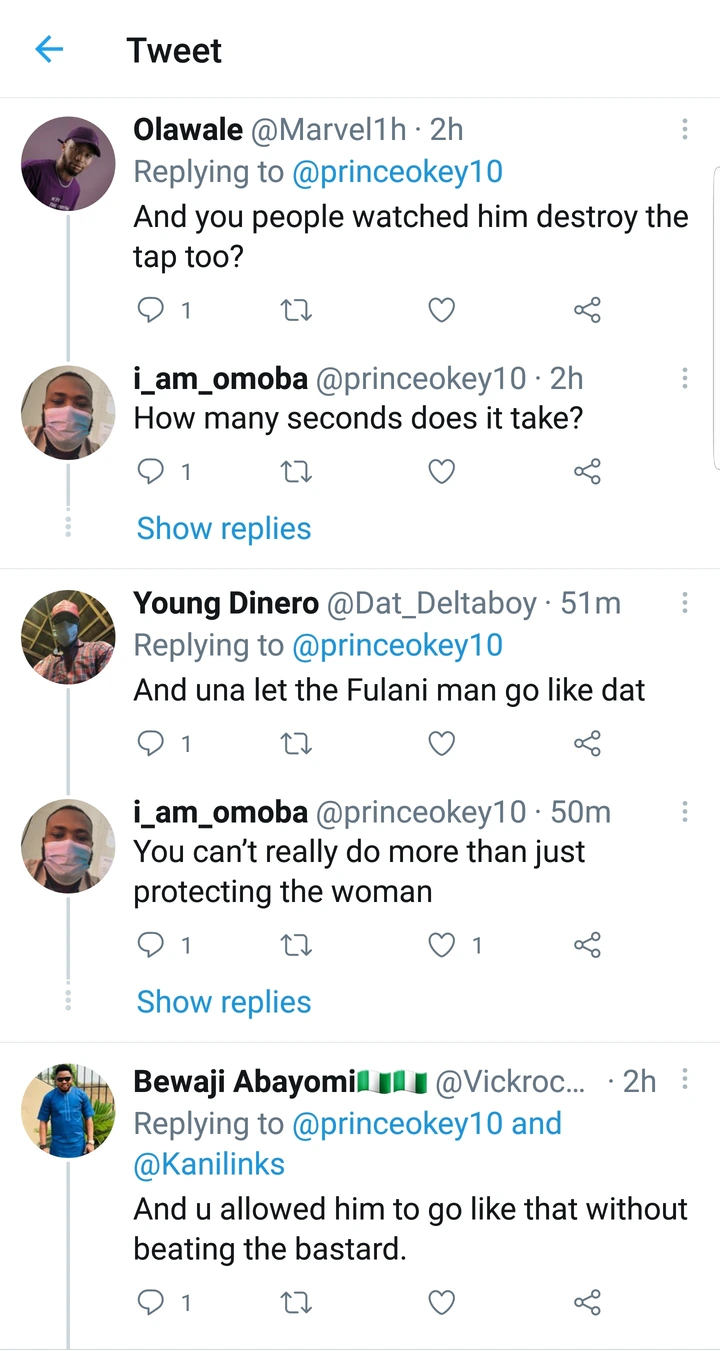Show replies under 'protecting the woman' tweet

(x=224, y=1001)
